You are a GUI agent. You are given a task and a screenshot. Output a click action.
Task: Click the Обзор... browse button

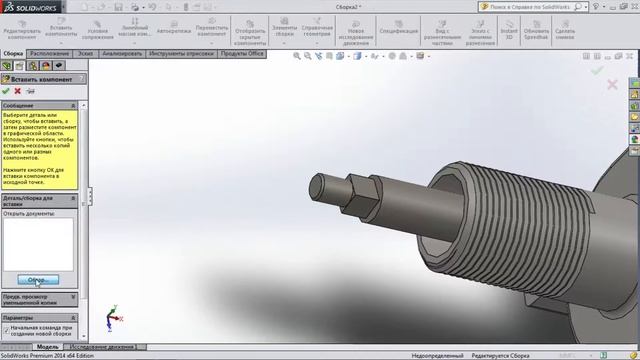(38, 280)
